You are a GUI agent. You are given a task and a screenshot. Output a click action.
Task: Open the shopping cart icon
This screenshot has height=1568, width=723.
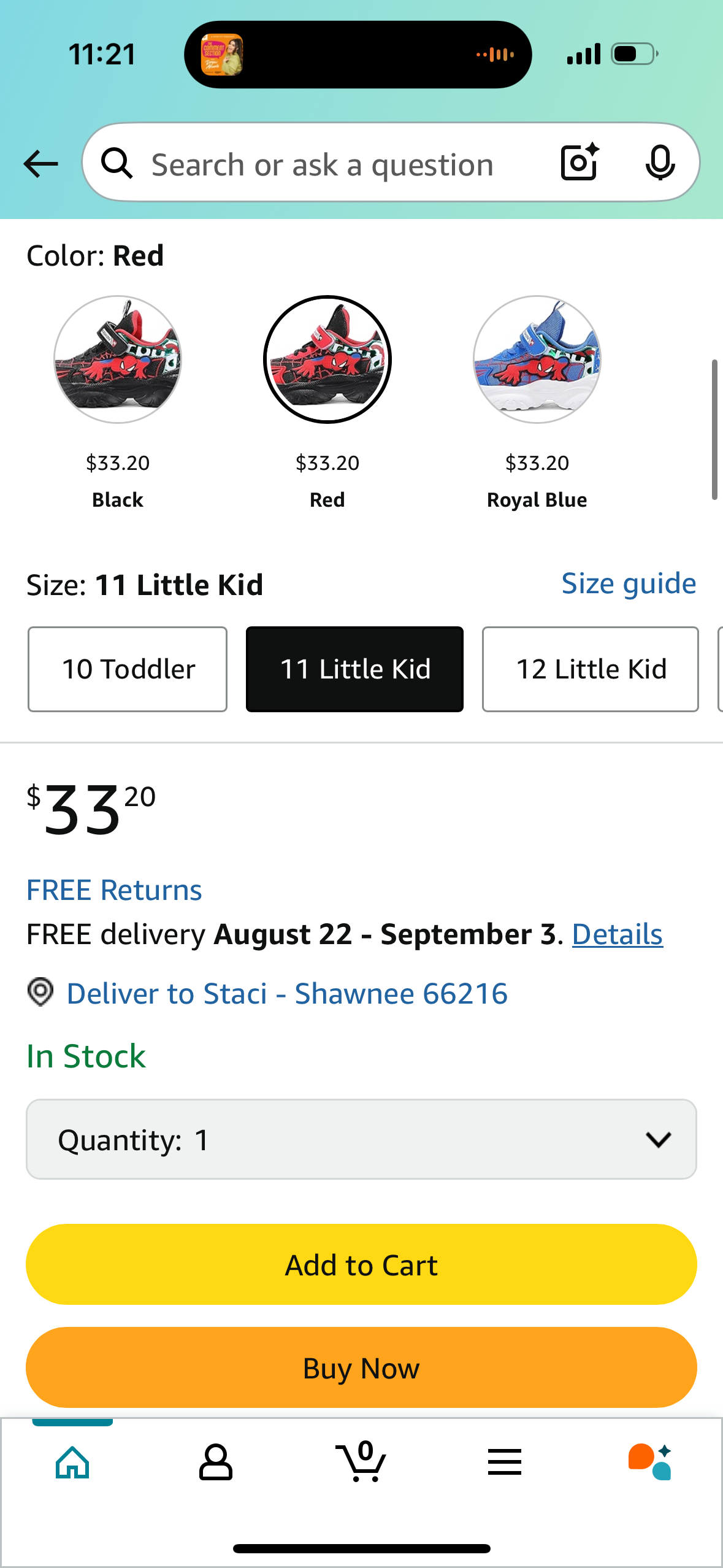click(361, 1461)
